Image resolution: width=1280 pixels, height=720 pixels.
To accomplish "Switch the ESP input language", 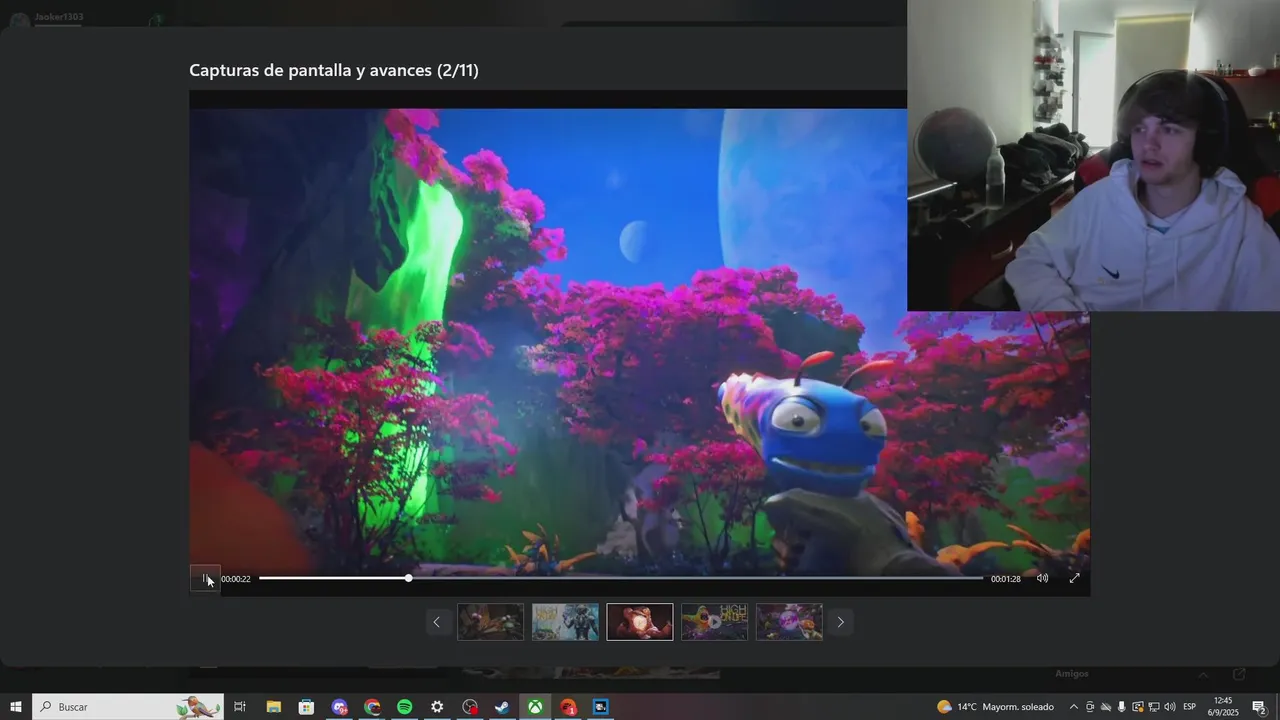I will 1190,707.
